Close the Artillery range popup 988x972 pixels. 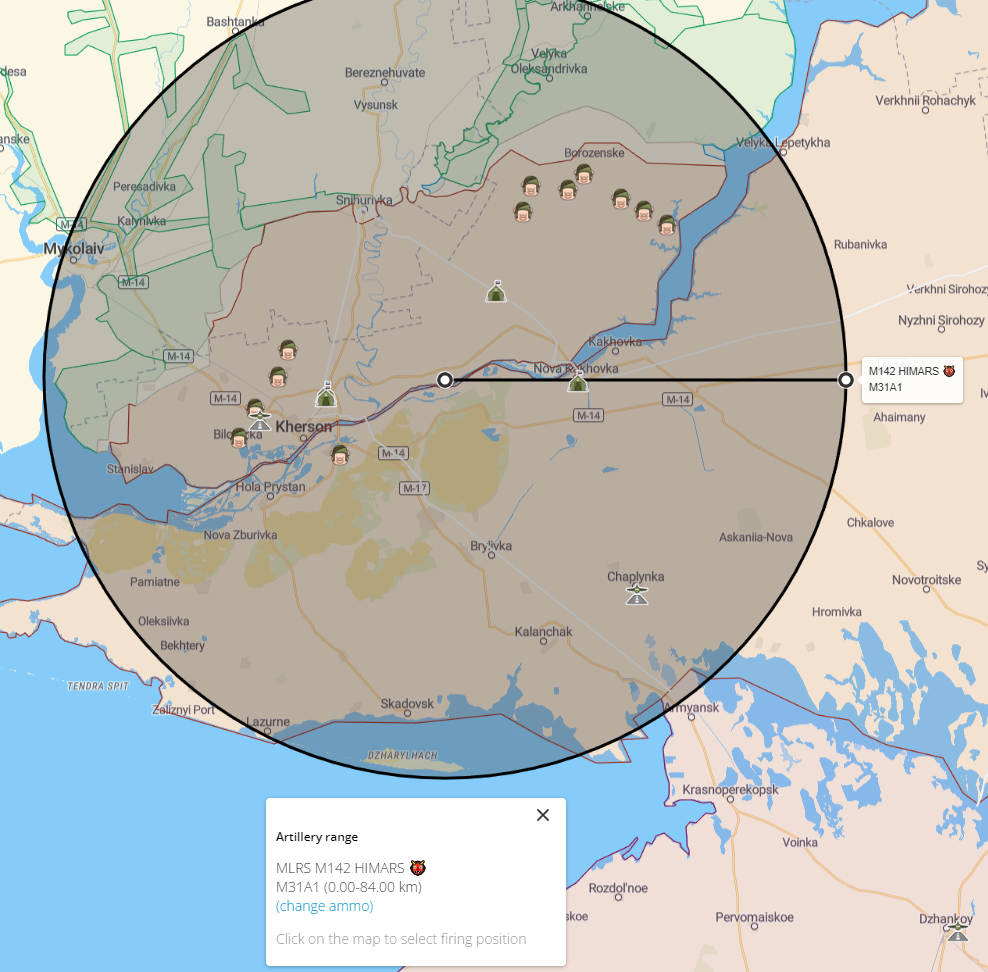coord(543,815)
